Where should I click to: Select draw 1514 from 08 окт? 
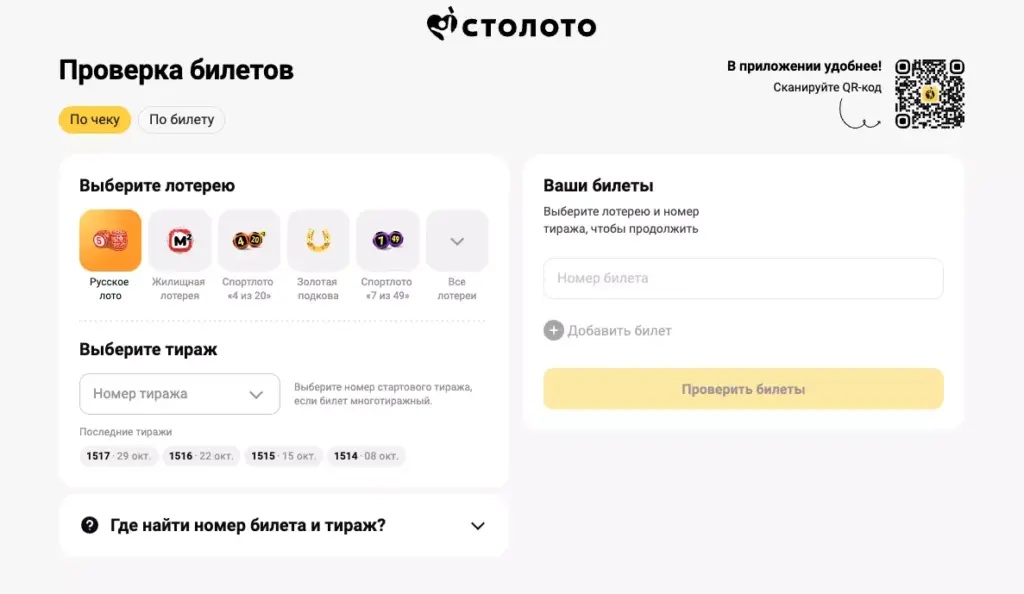[366, 456]
